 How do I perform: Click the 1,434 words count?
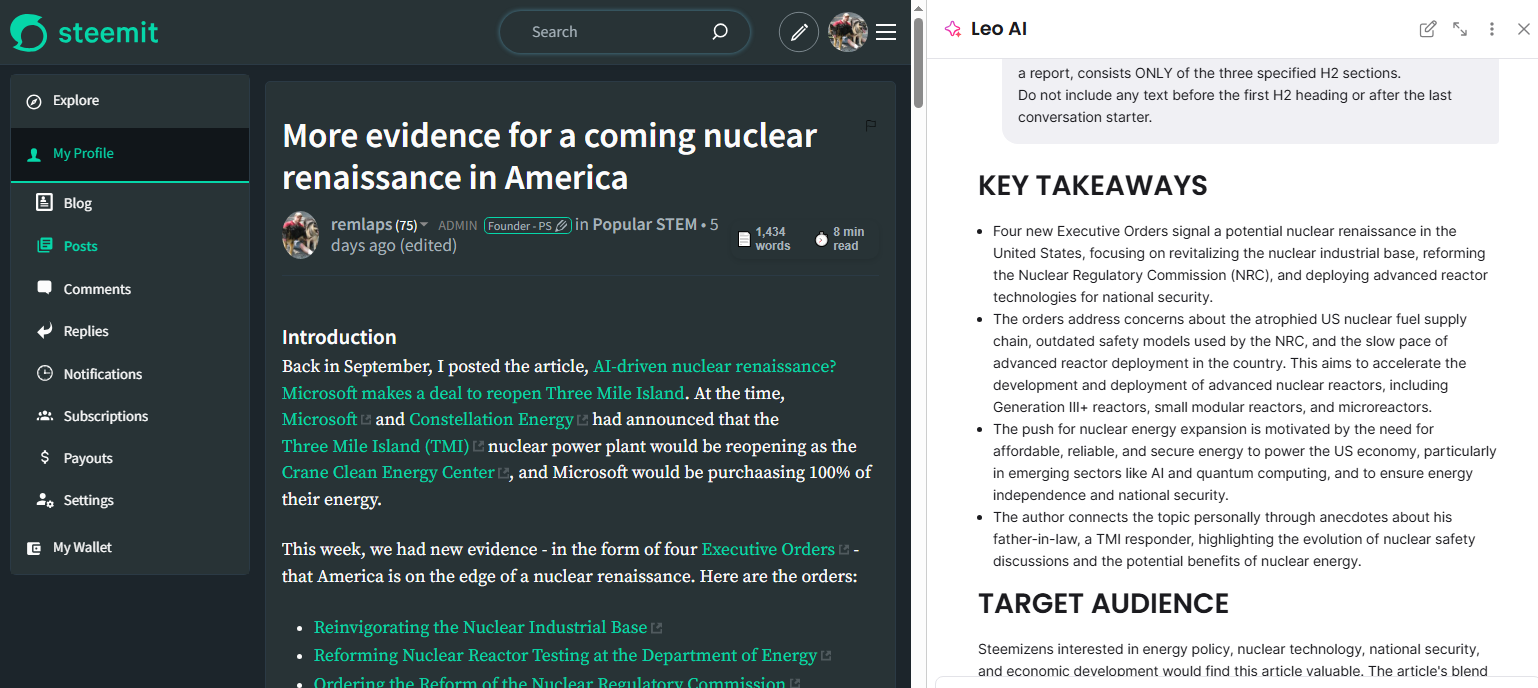pos(764,239)
